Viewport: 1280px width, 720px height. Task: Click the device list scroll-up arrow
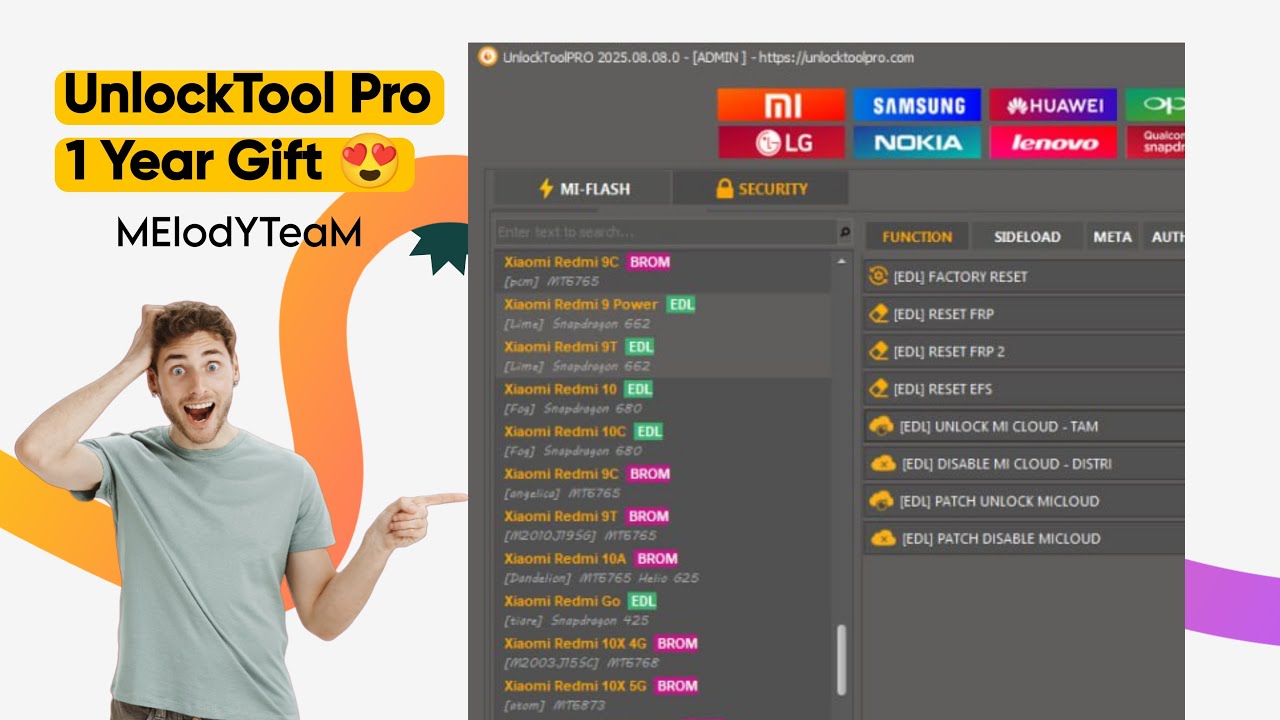tap(841, 261)
